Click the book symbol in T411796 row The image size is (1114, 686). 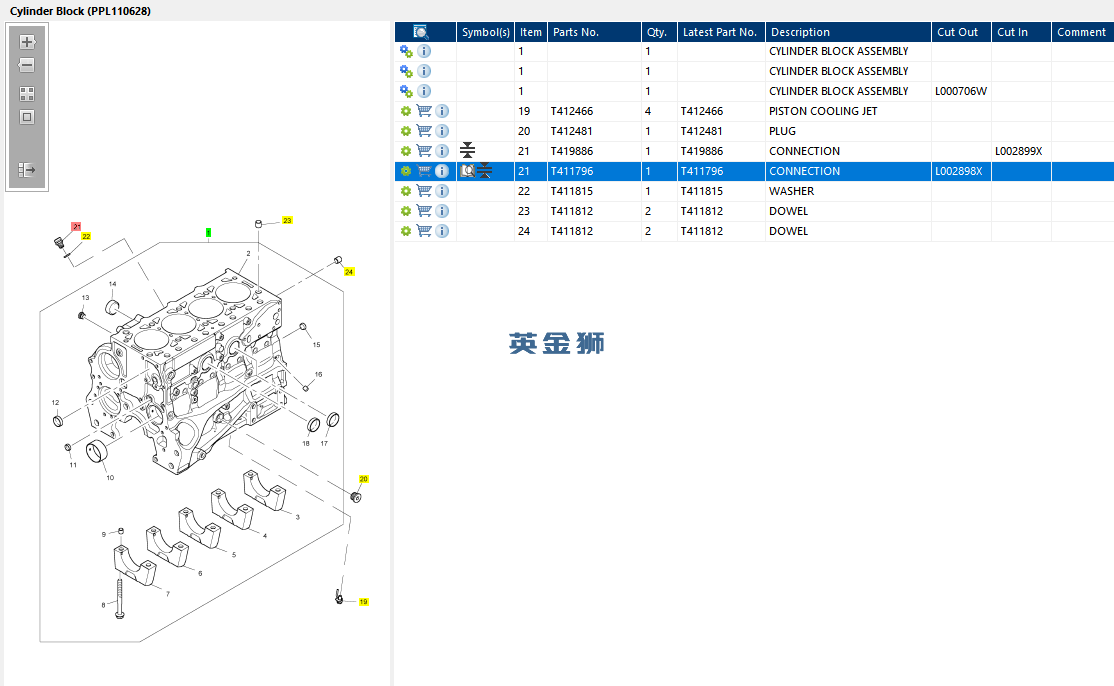(x=467, y=171)
